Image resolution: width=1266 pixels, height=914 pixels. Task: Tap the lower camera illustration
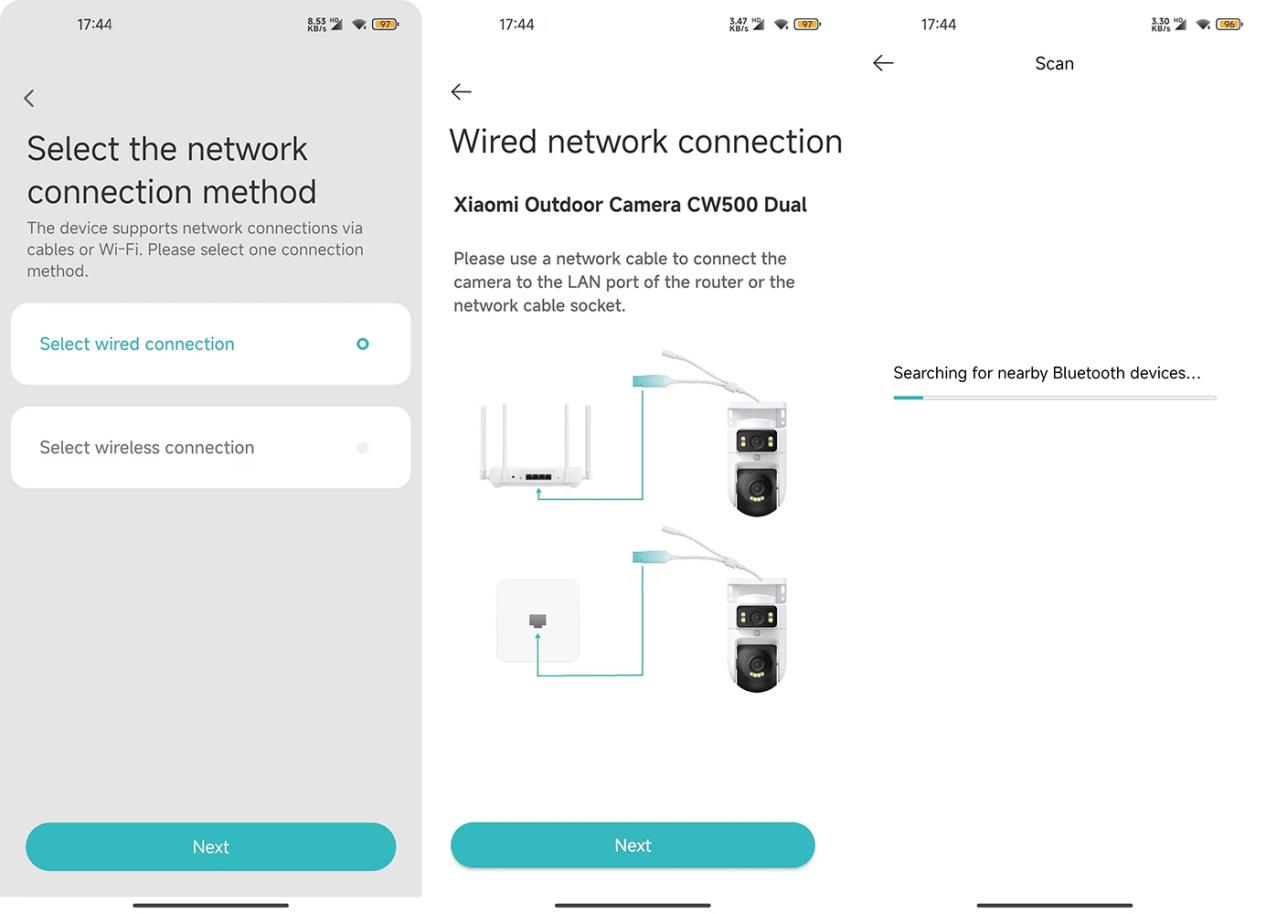(756, 633)
